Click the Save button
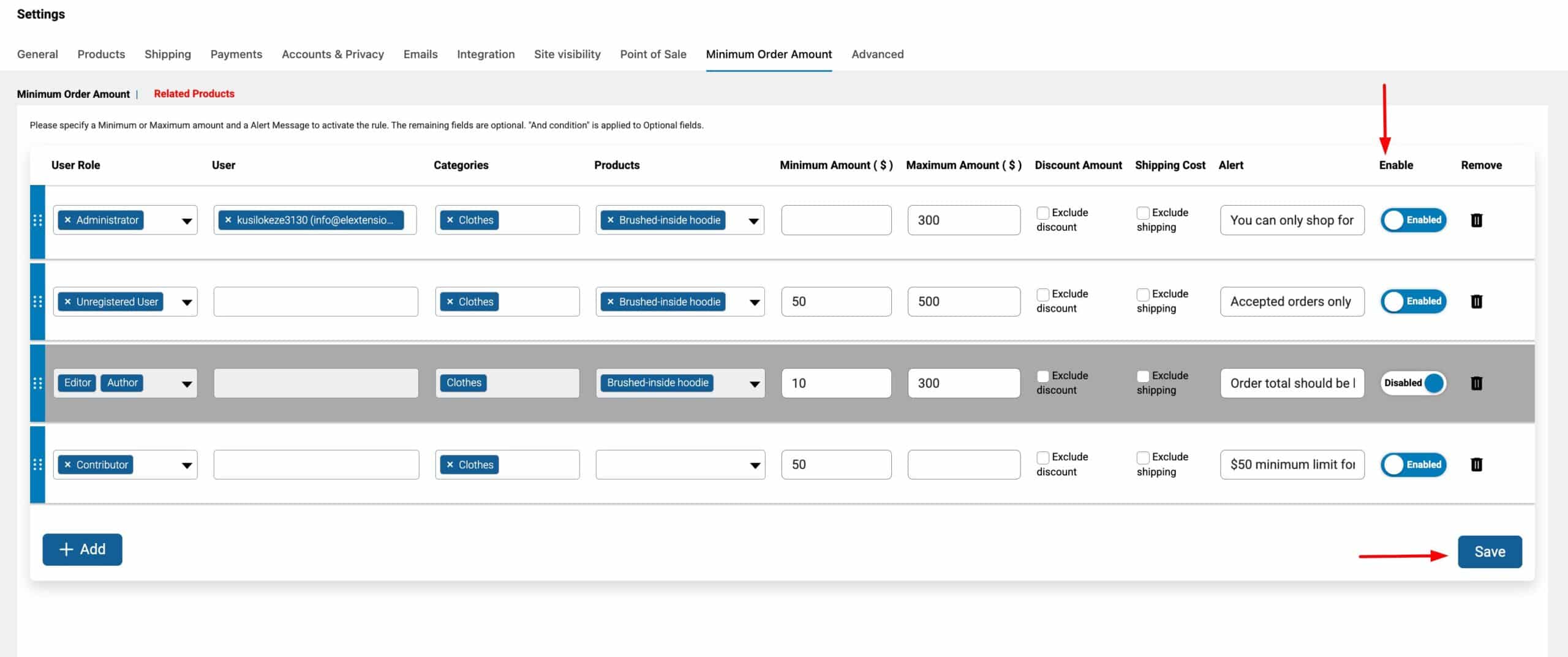The width and height of the screenshot is (1568, 657). pyautogui.click(x=1490, y=552)
